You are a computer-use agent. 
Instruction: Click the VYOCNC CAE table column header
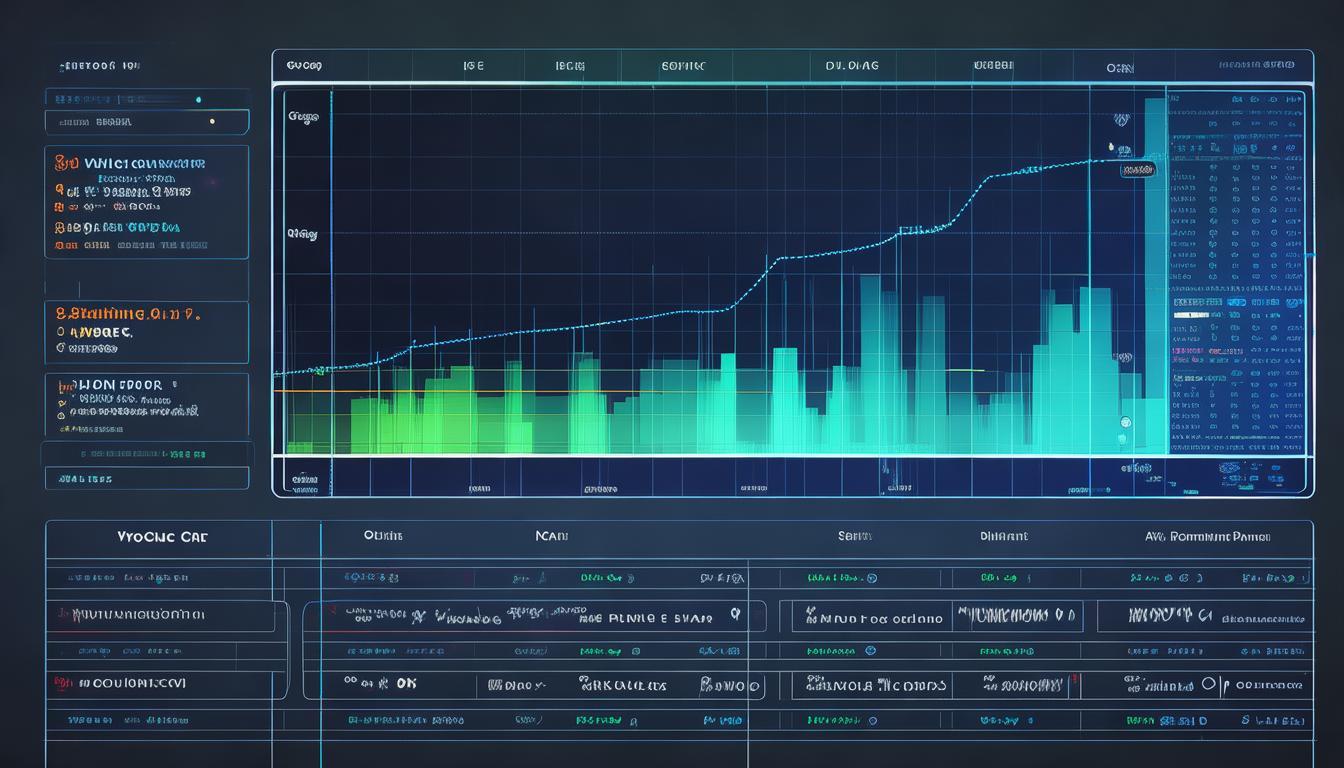tap(162, 537)
